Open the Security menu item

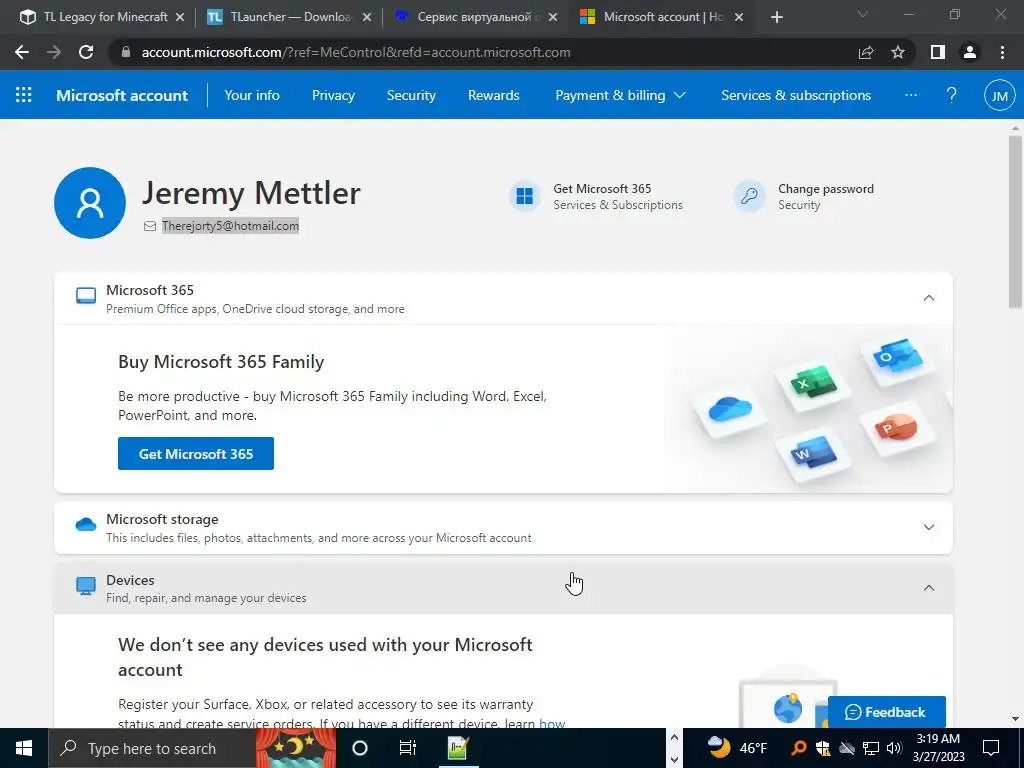click(411, 95)
